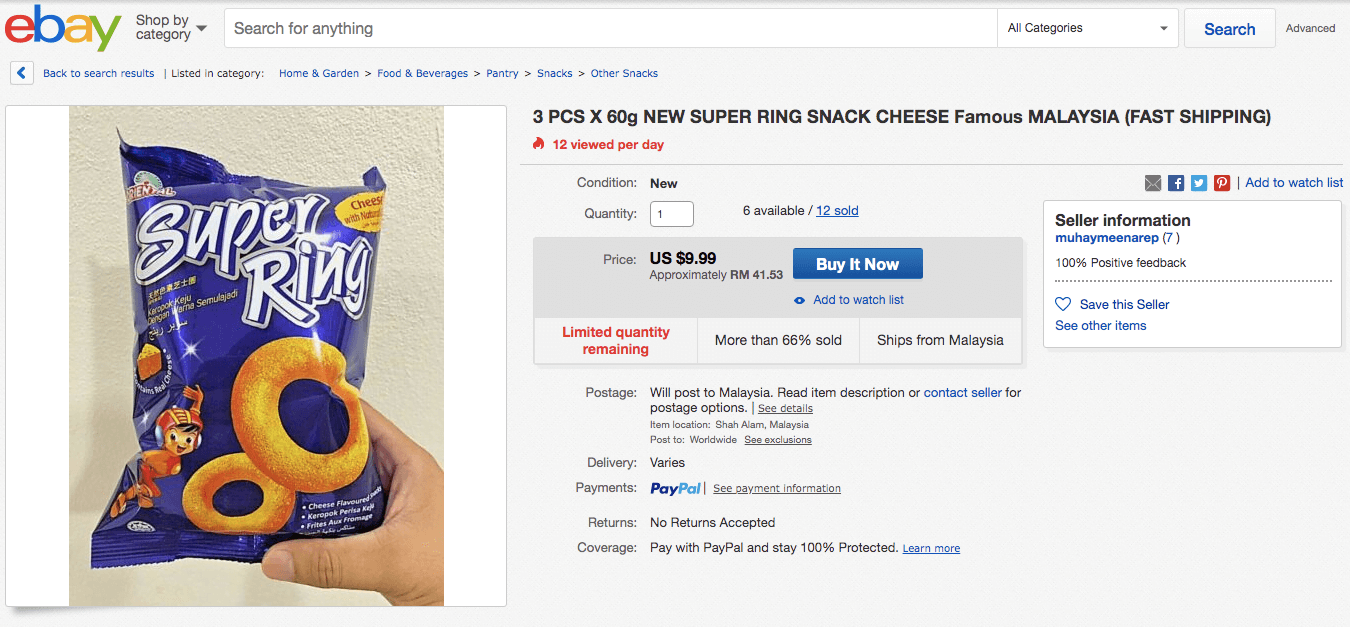Click the Super Ring product image
The height and width of the screenshot is (627, 1350).
[256, 356]
